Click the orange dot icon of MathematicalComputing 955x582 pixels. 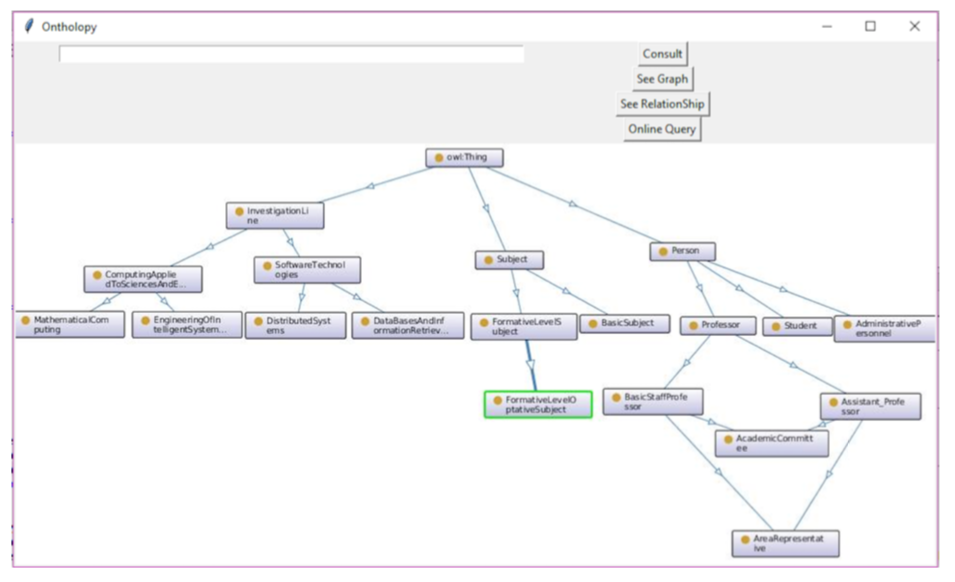pyautogui.click(x=26, y=320)
